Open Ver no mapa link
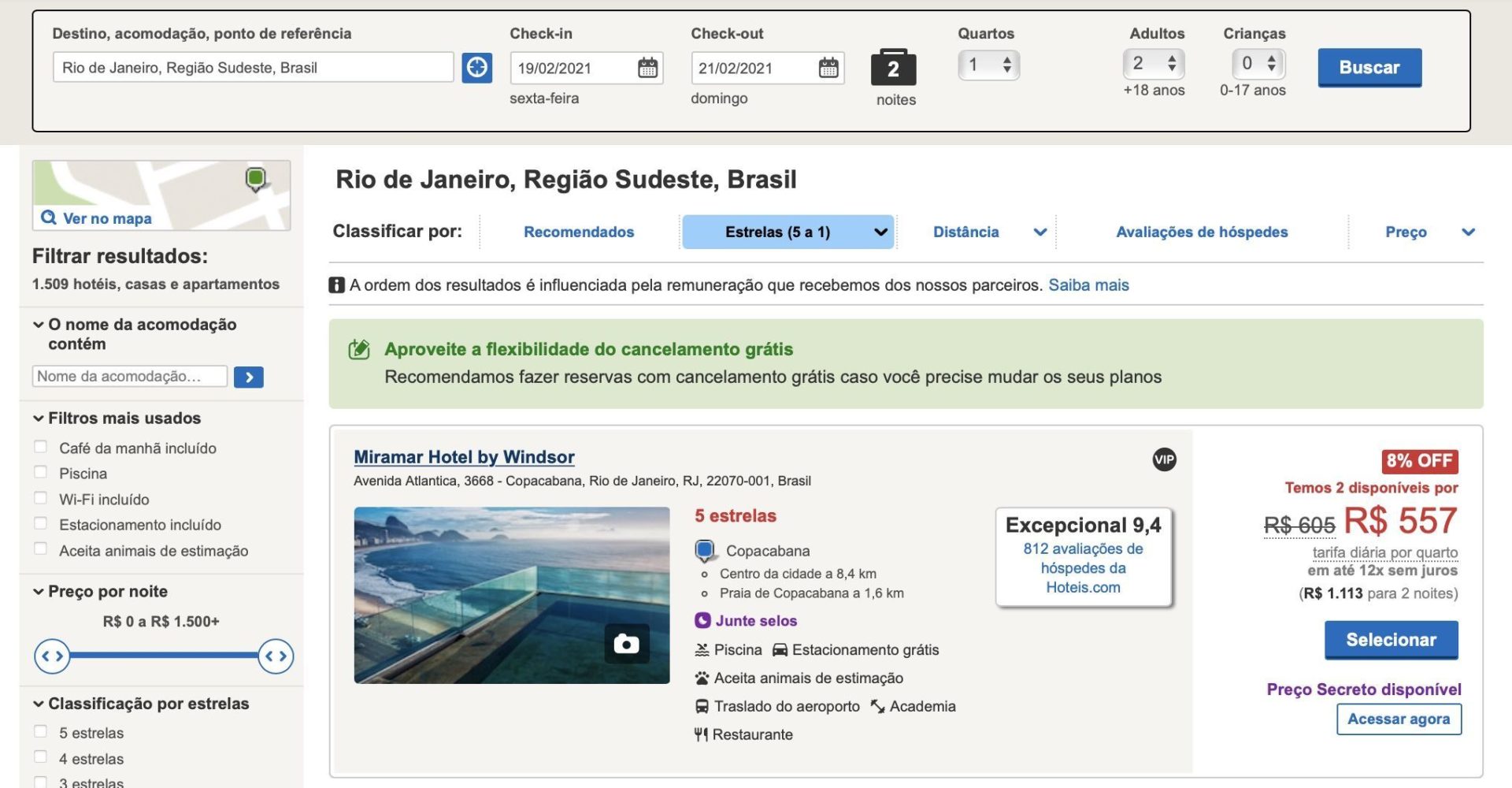Viewport: 1512px width, 788px height. 107,218
